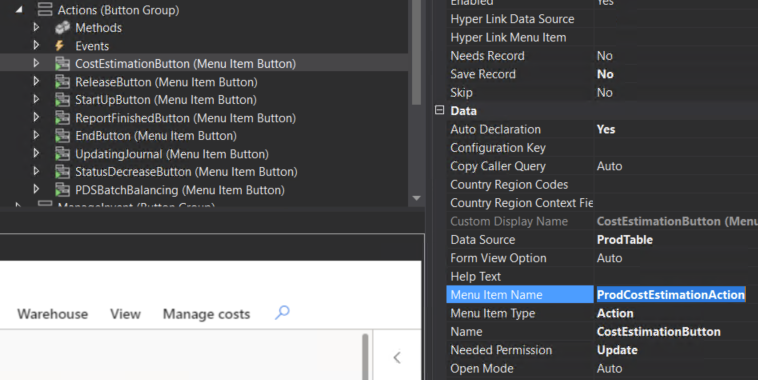Click the ReleaseButton menu item icon

(62, 82)
